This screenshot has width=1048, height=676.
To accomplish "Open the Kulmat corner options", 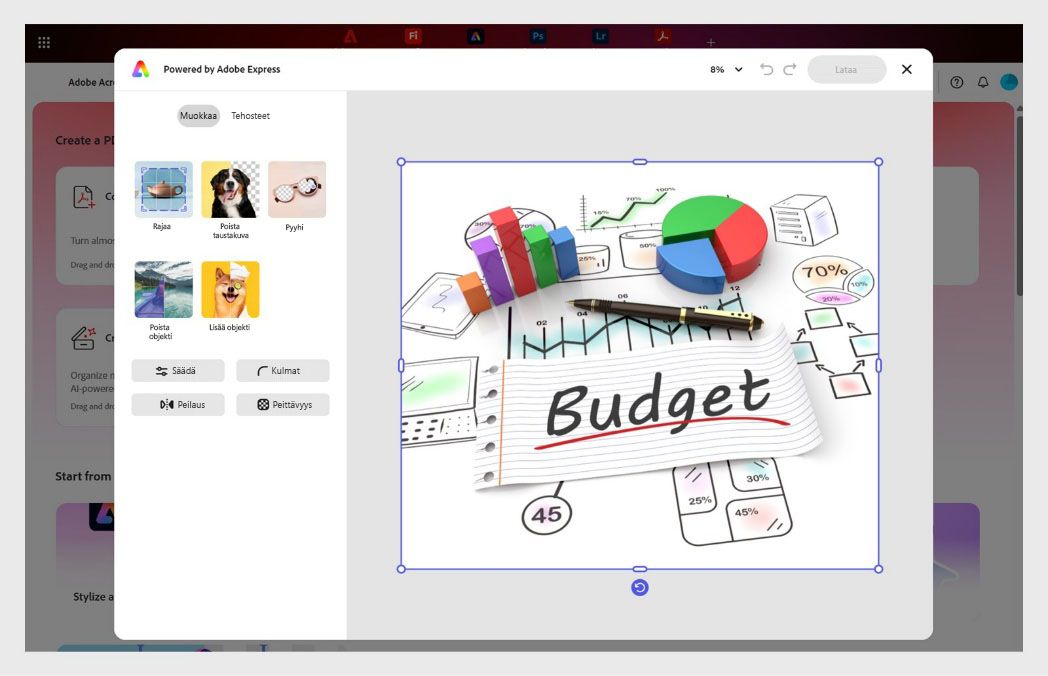I will coord(283,371).
